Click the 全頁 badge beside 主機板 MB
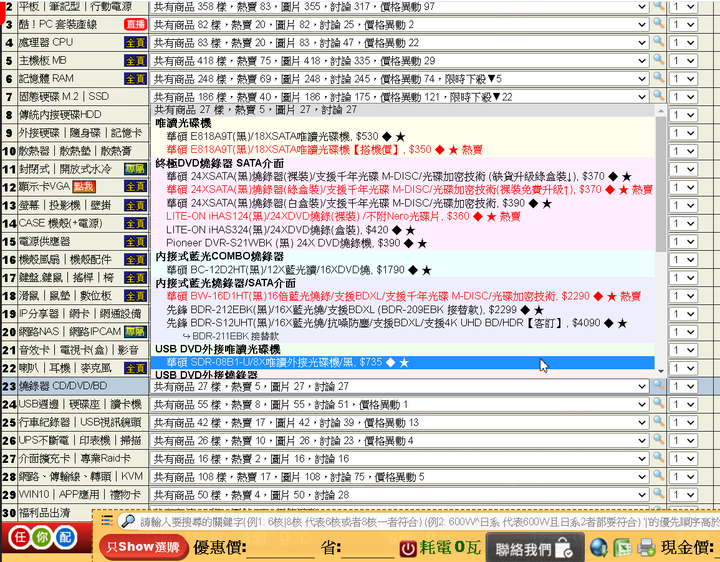Viewport: 720px width, 562px height. point(135,61)
